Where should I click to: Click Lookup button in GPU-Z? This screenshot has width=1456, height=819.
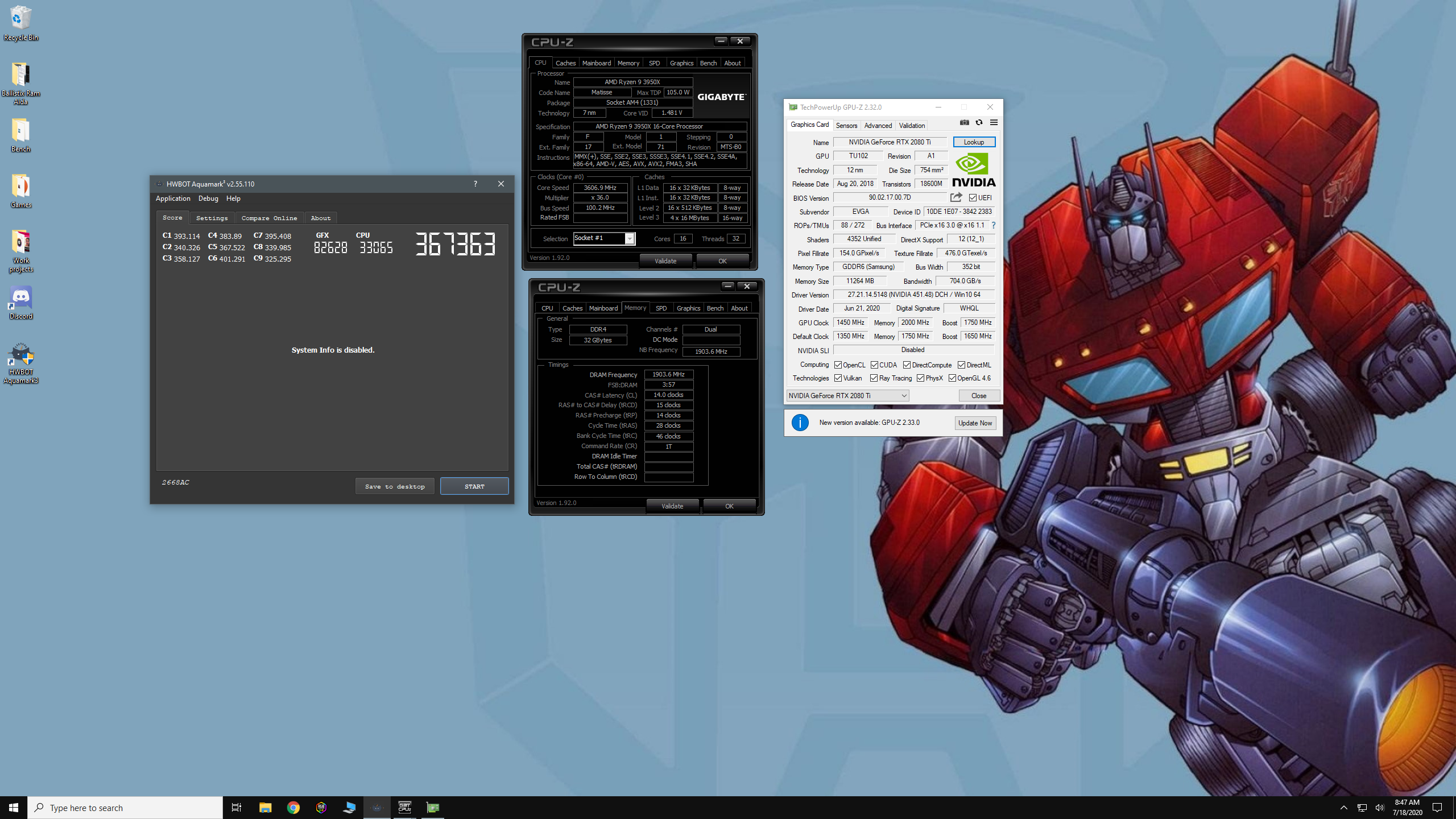click(x=974, y=142)
